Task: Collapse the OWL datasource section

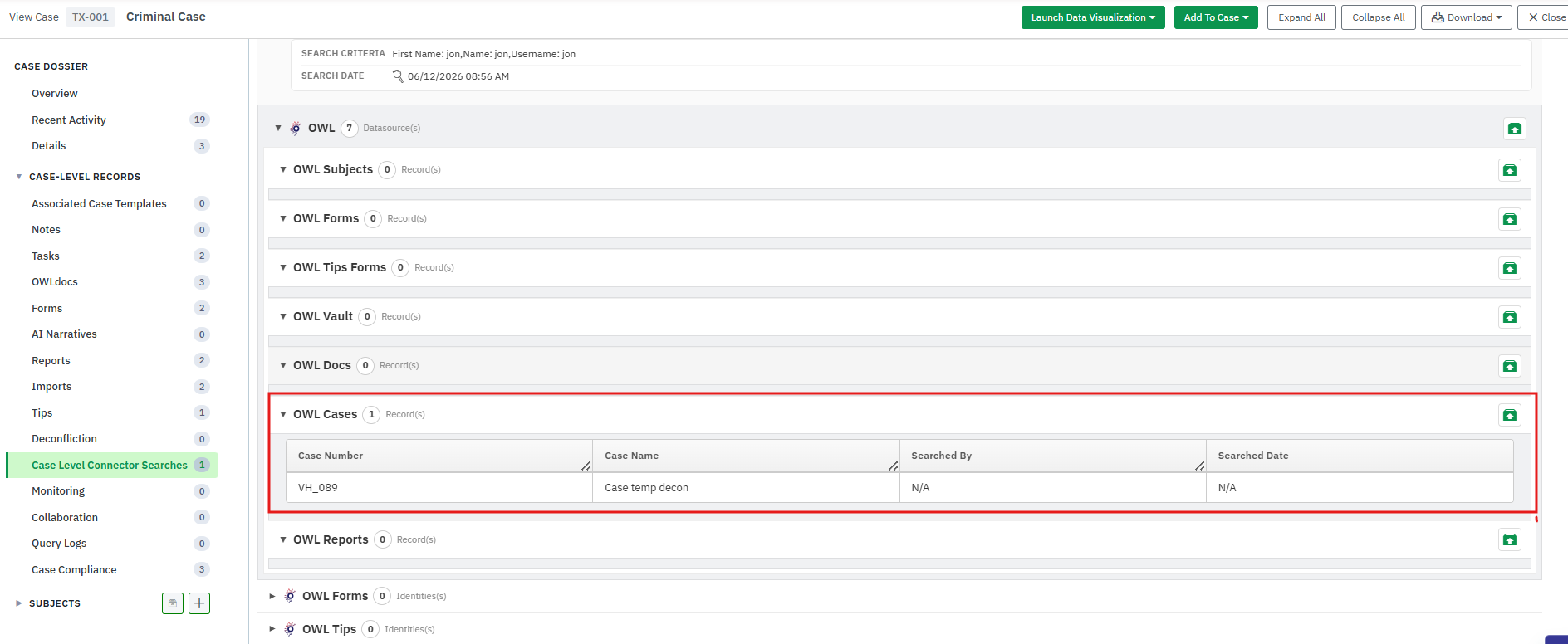Action: 278,128
